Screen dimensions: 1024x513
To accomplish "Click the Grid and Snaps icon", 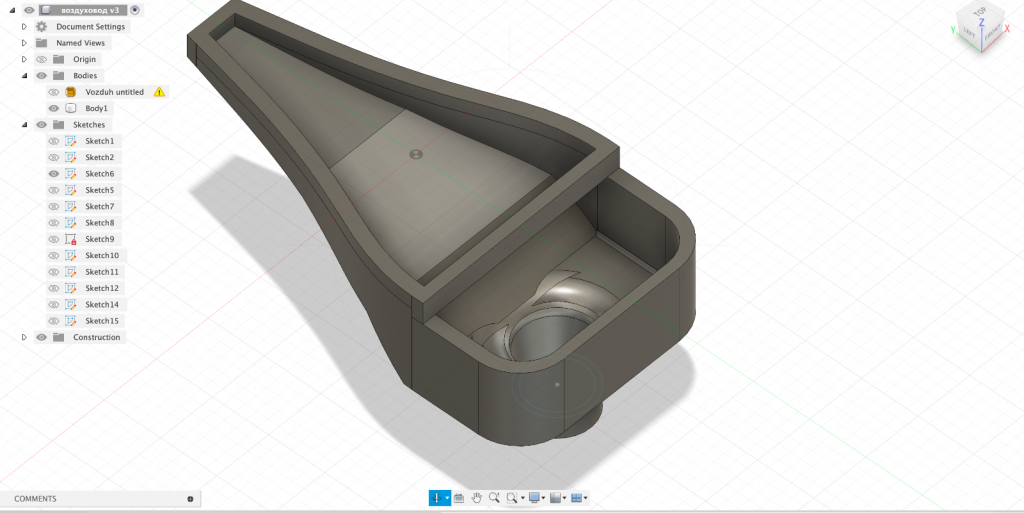I will coord(556,497).
